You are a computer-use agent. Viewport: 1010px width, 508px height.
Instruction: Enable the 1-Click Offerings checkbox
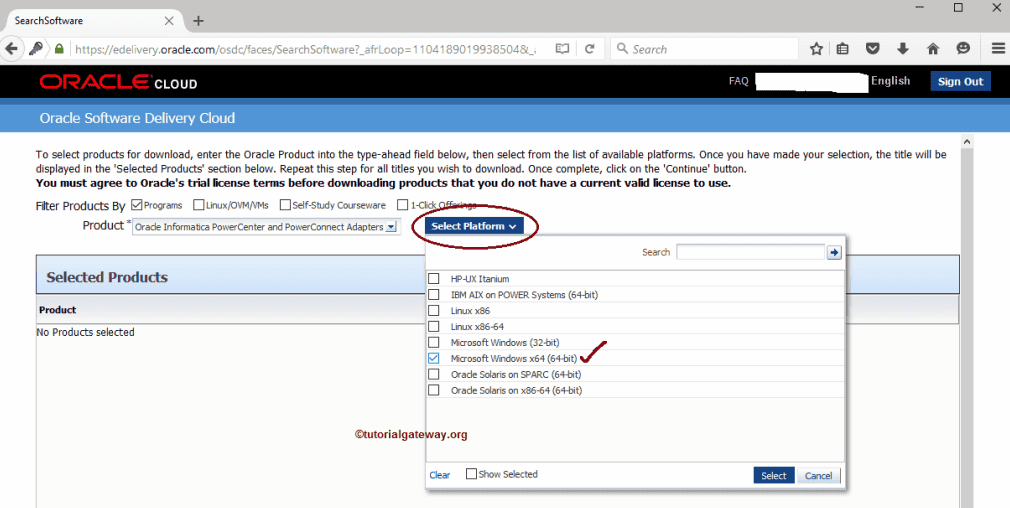pos(403,205)
